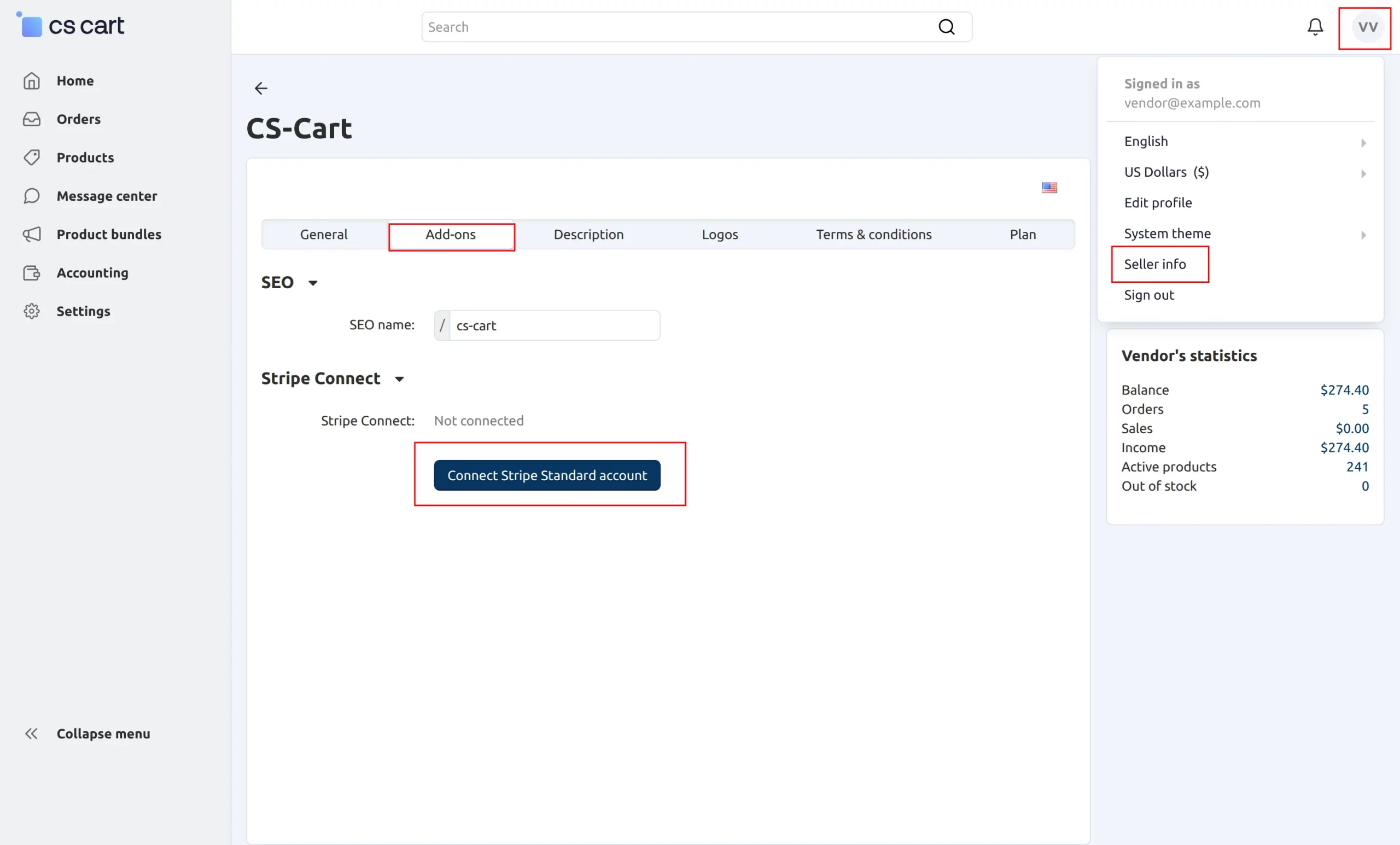Click the Balance value $274.40
Screen dimensions: 1400x845
[1344, 390]
